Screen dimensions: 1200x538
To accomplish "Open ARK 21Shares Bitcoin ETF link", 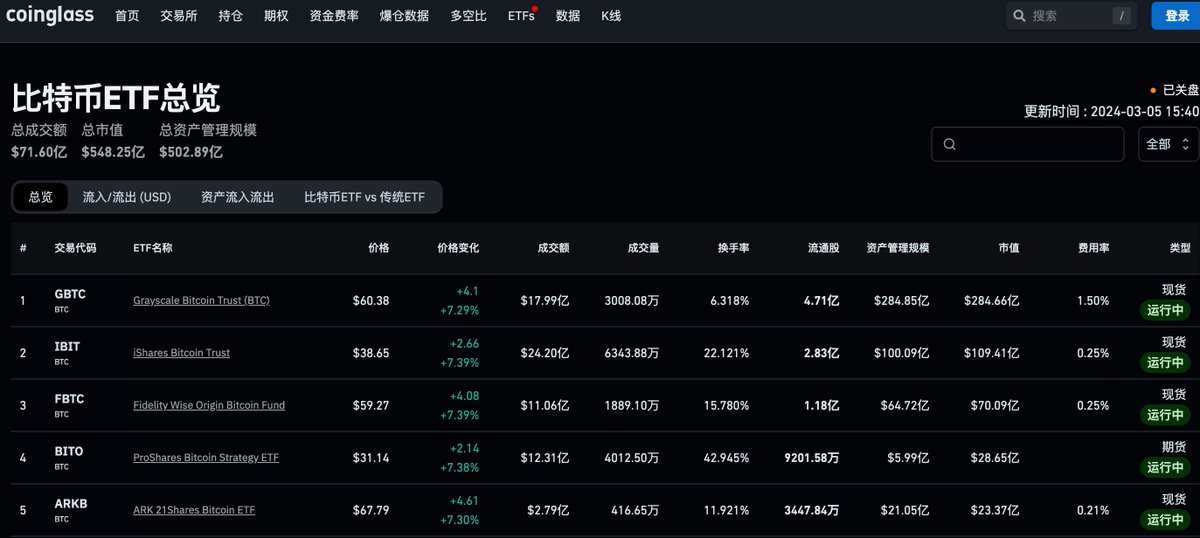I will coord(194,510).
